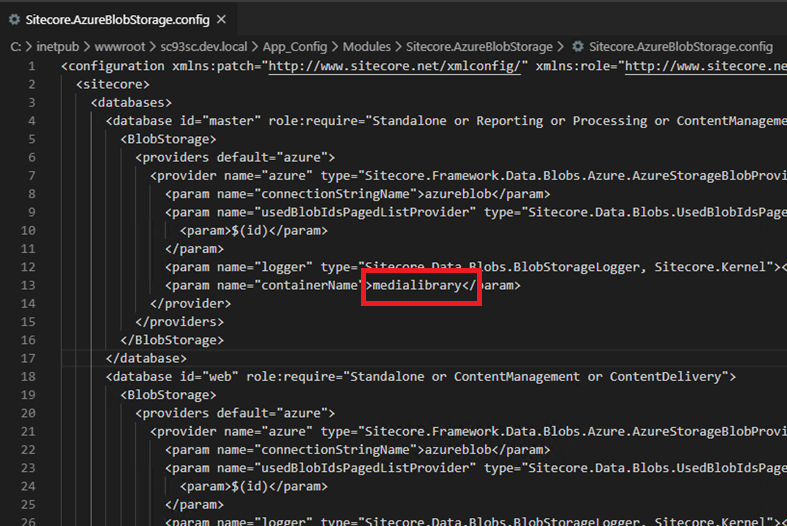Click the <BlobStorage> tag on line 5
The width and height of the screenshot is (787, 526).
click(x=168, y=139)
